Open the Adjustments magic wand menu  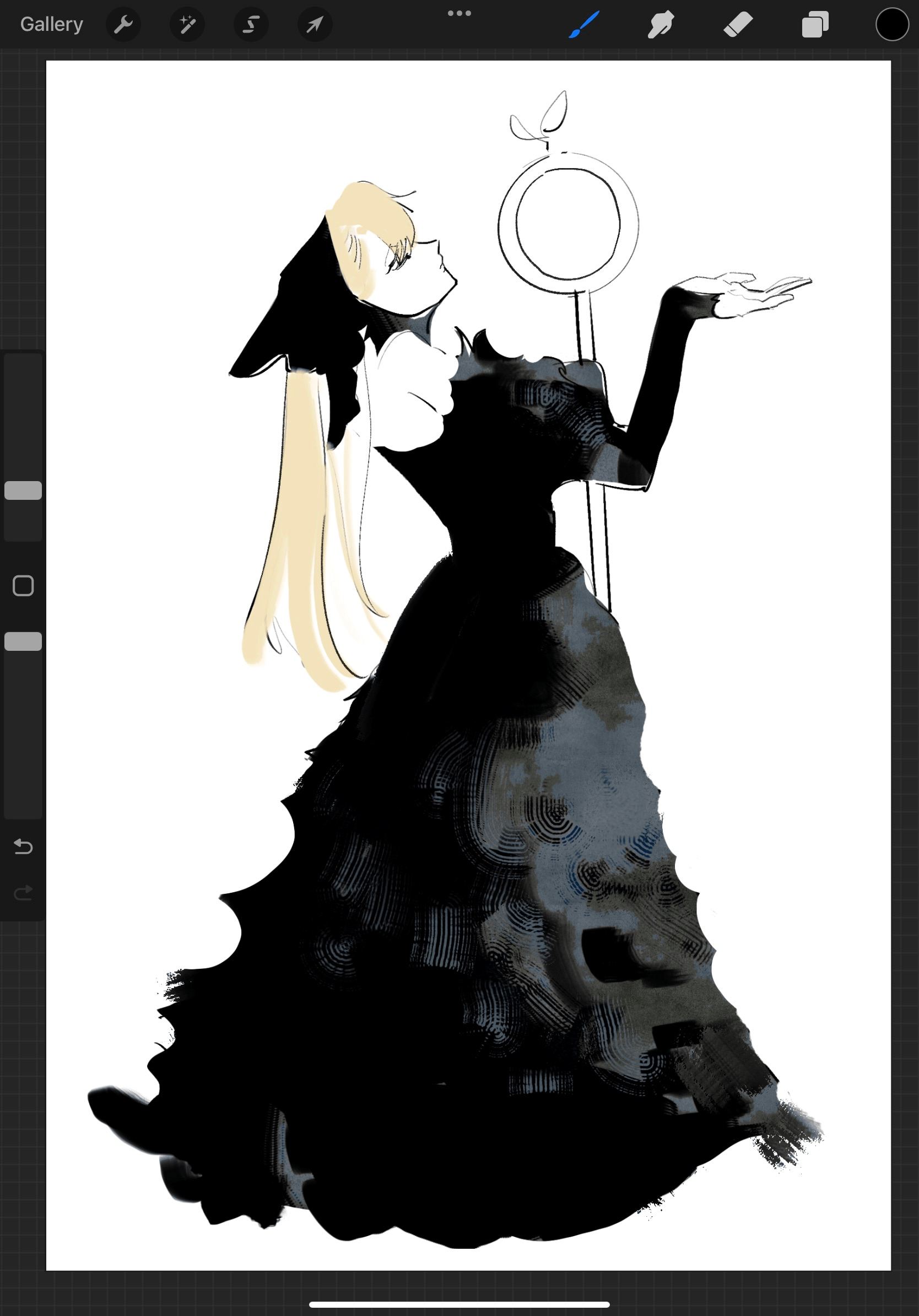click(x=187, y=24)
